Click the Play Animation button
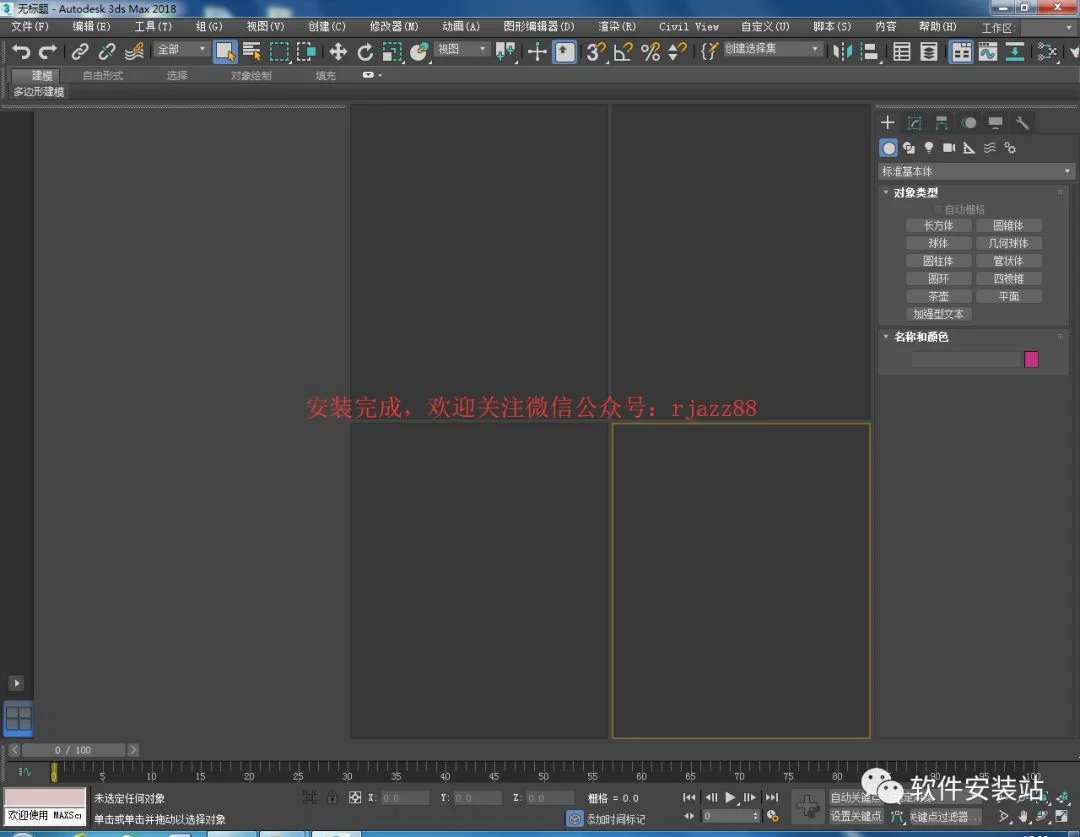This screenshot has height=837, width=1080. tap(730, 798)
